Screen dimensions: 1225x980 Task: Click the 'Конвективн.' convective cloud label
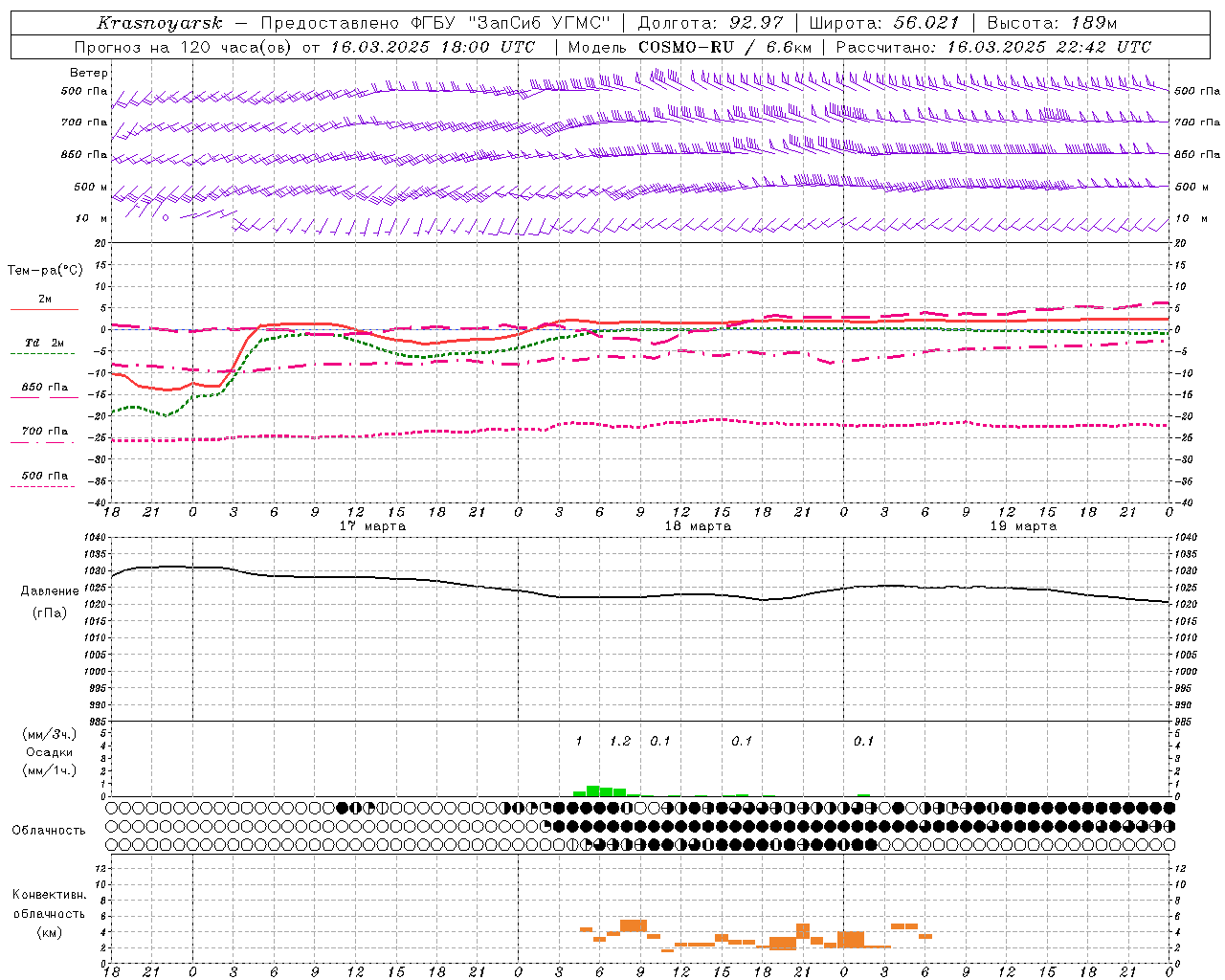tap(50, 895)
